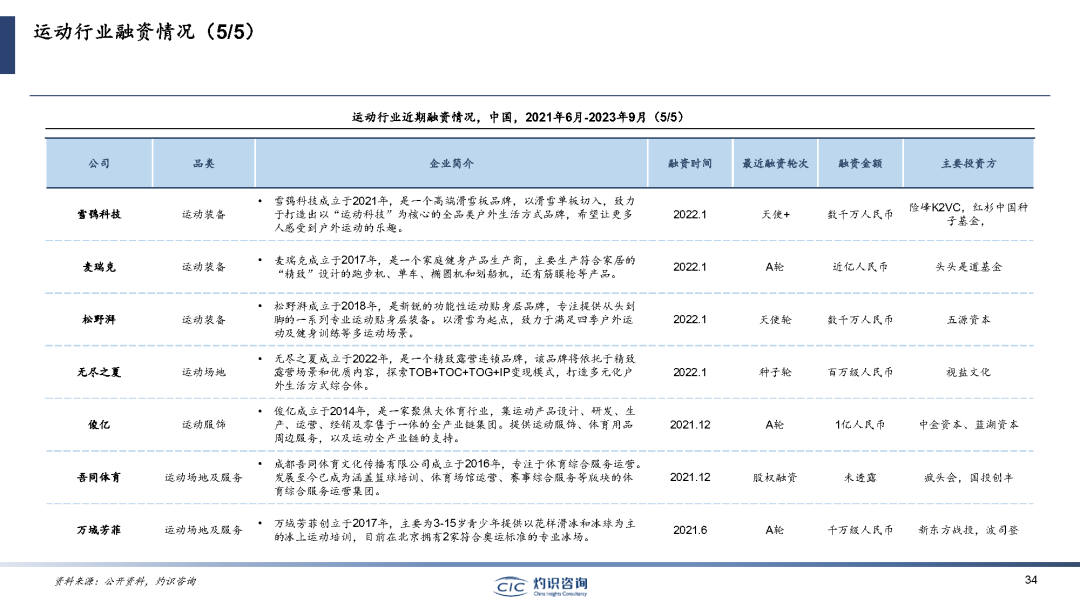Select financing date 2021.6

click(x=689, y=530)
